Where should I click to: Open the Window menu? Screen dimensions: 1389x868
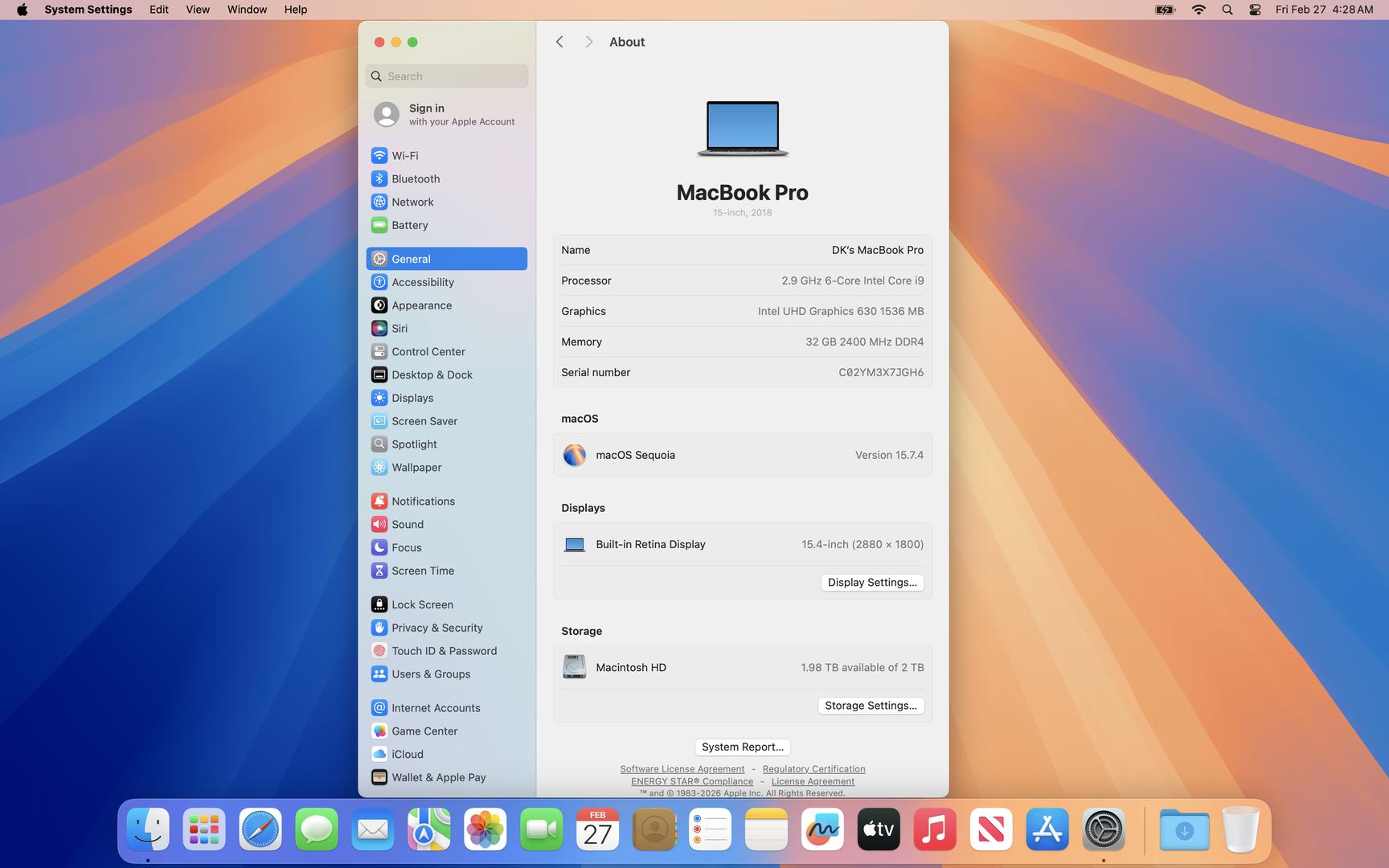point(247,10)
